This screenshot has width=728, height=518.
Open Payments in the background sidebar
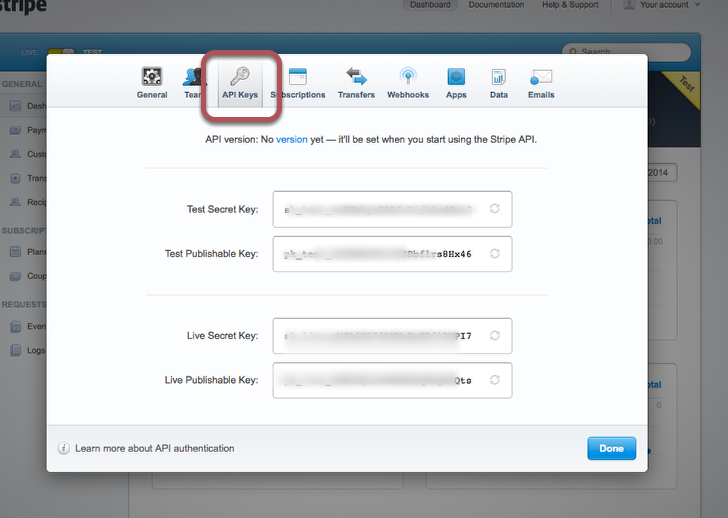[x=27, y=130]
